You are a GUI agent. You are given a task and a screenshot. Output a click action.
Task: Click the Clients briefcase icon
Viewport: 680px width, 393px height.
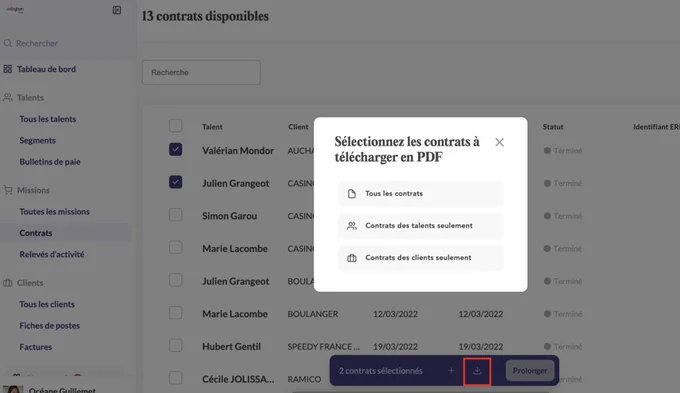point(8,283)
